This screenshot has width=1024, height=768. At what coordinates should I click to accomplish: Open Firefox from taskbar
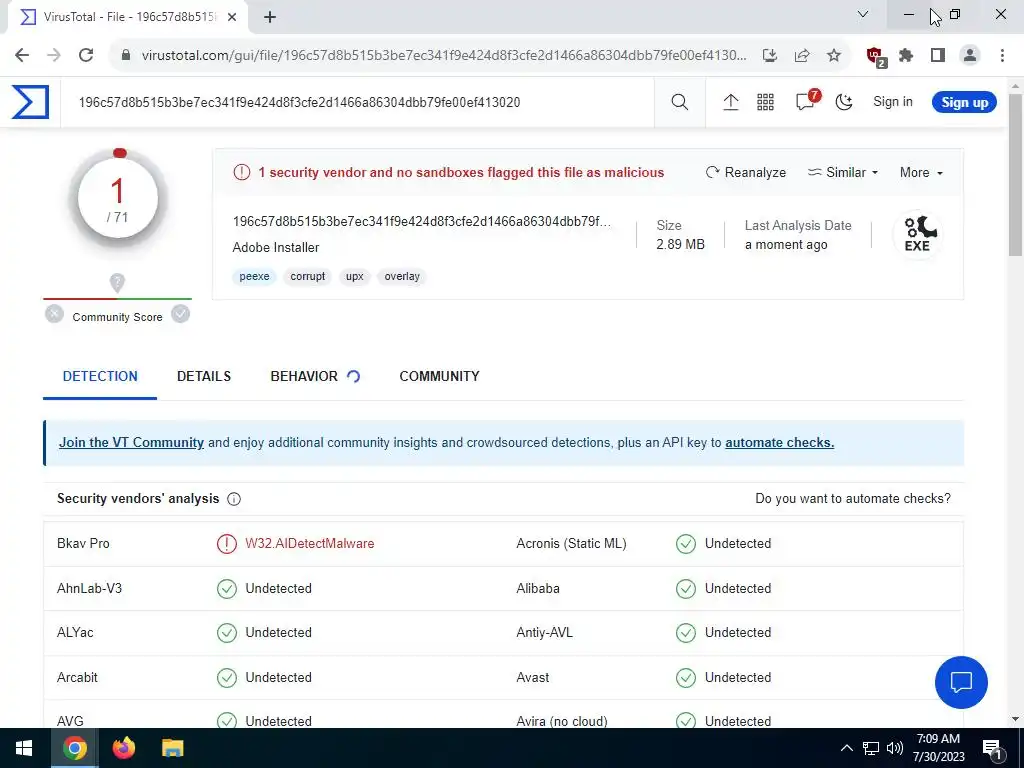tap(123, 748)
